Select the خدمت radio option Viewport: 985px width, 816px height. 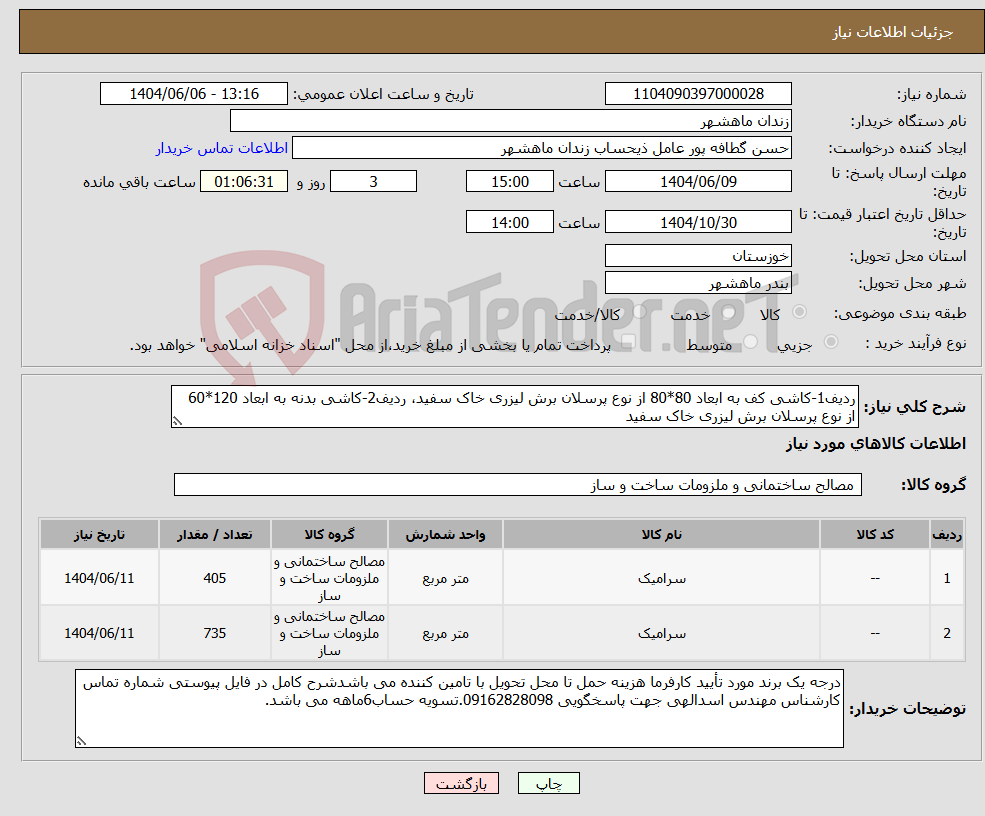727,312
